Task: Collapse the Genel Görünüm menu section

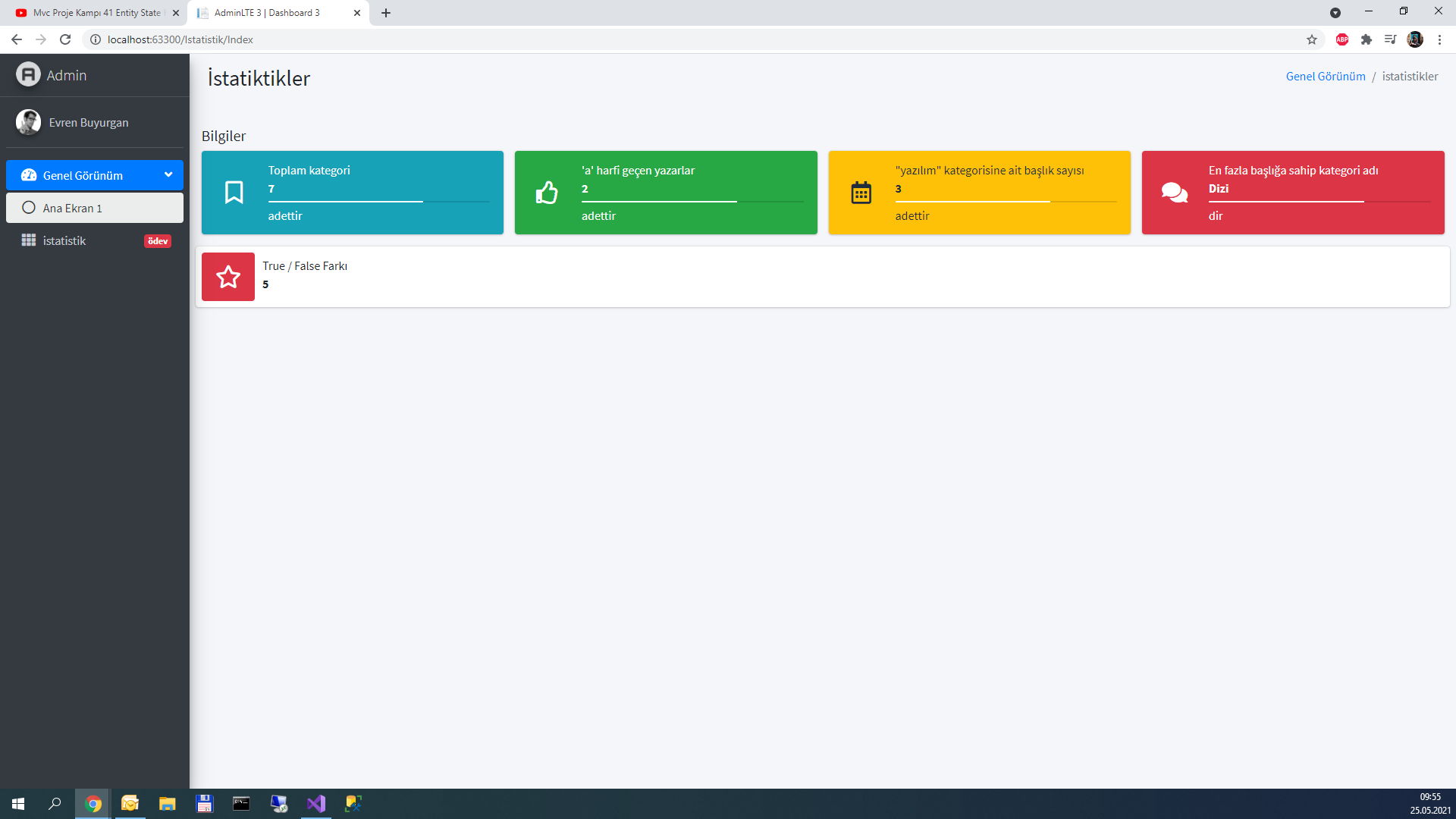Action: pos(168,174)
